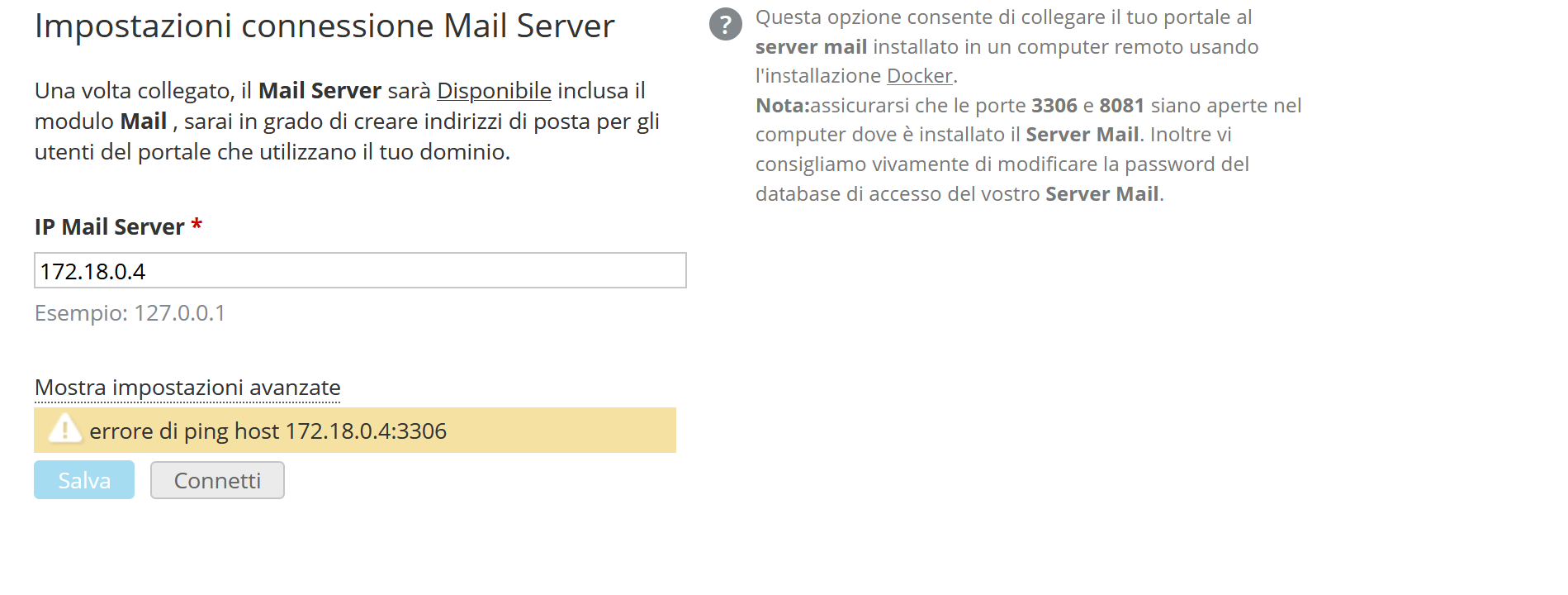Select the IP Mail Server input field
This screenshot has height=595, width=1568.
tap(359, 270)
